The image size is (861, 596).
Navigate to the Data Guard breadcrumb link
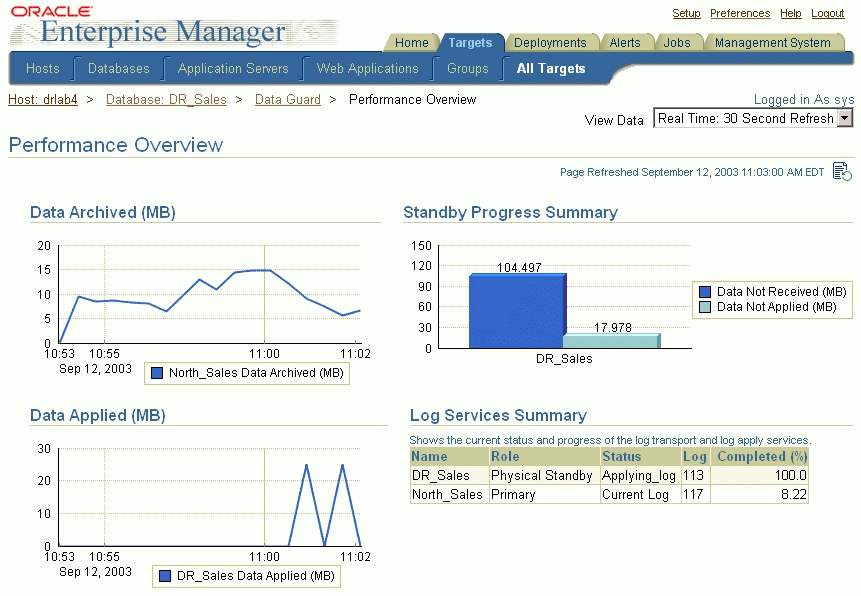(x=287, y=99)
